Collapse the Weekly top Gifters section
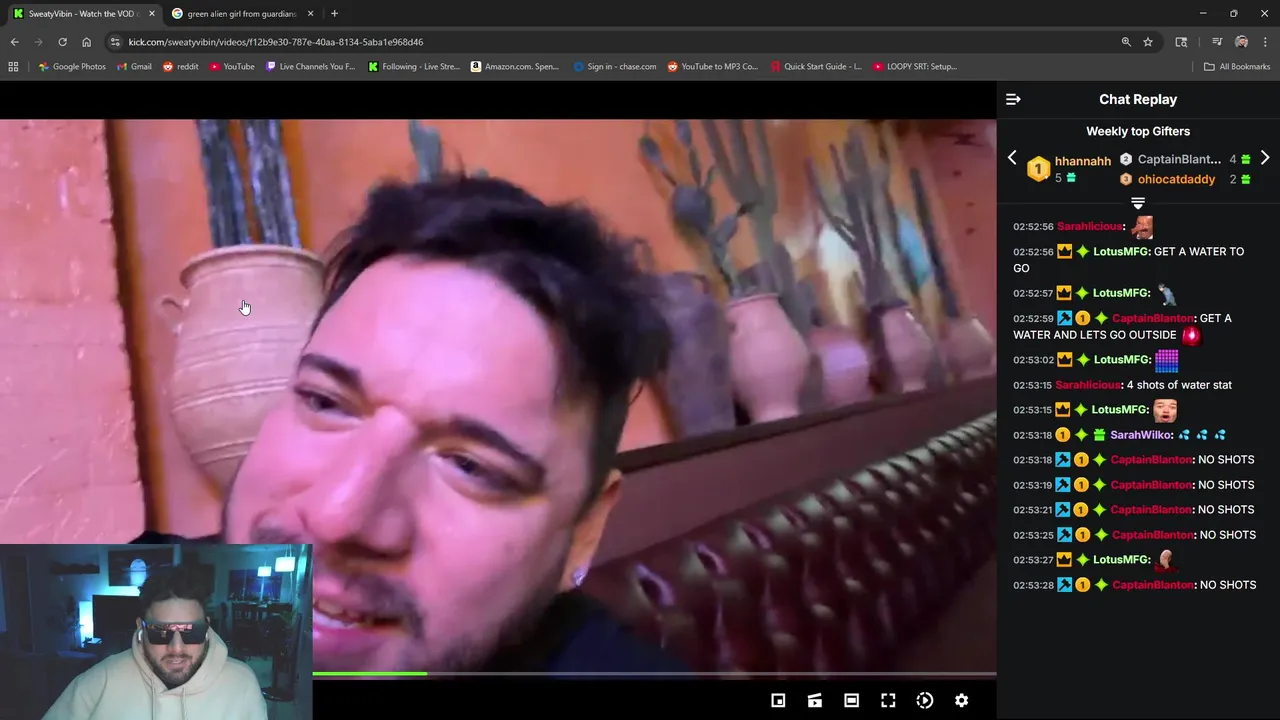The image size is (1280, 720). coord(1138,203)
